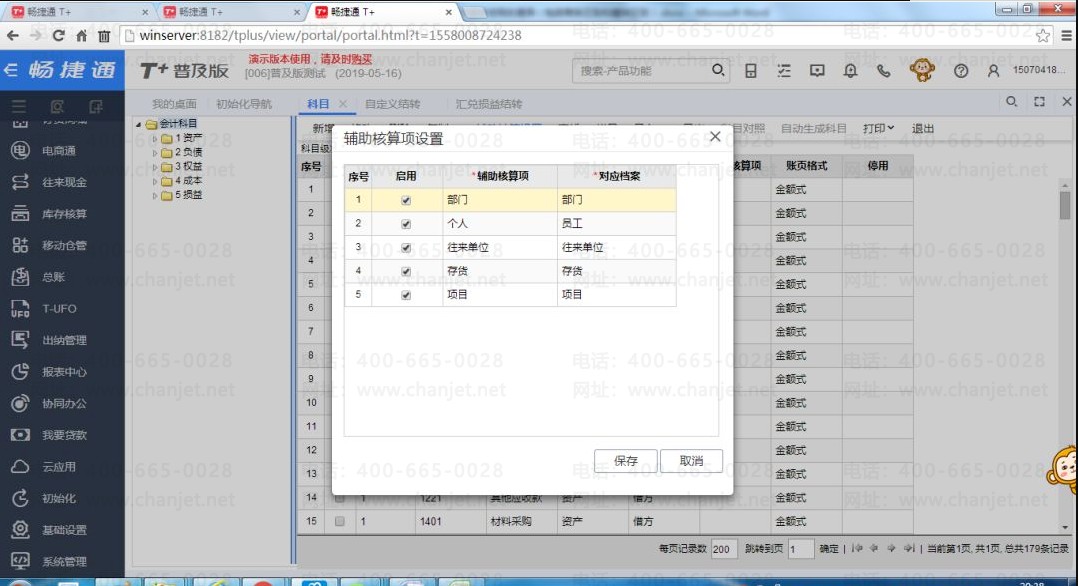
Task: Open the 总账 sidebar module
Action: pos(40,277)
